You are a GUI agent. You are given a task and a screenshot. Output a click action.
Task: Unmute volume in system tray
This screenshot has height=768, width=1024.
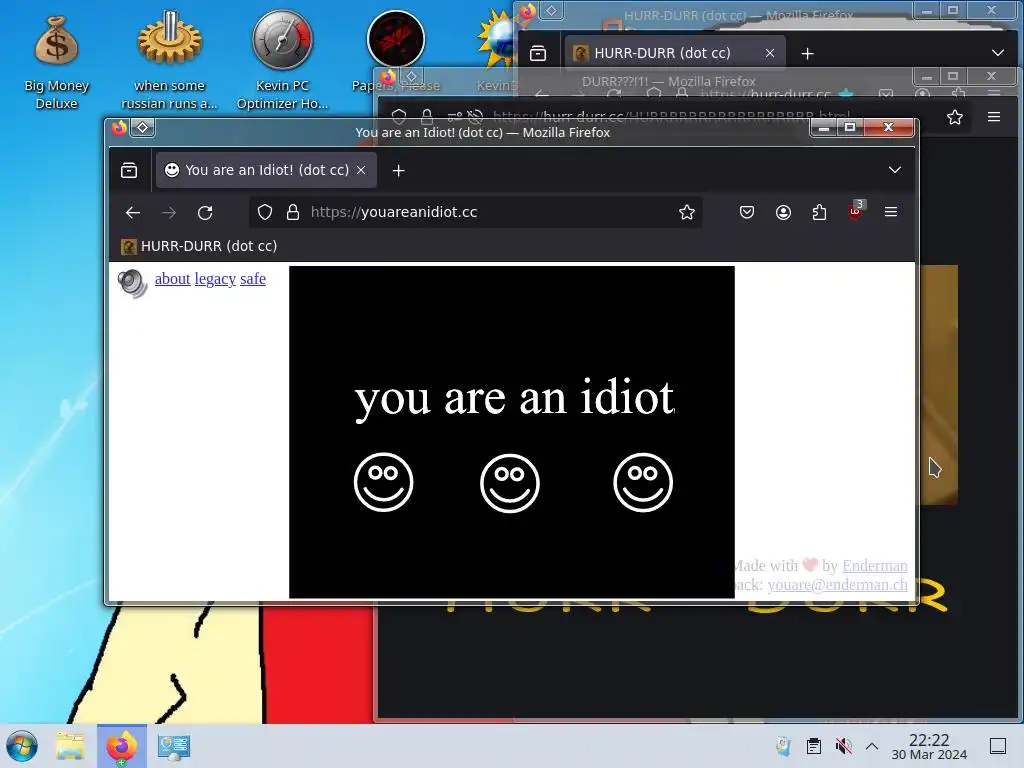(843, 746)
